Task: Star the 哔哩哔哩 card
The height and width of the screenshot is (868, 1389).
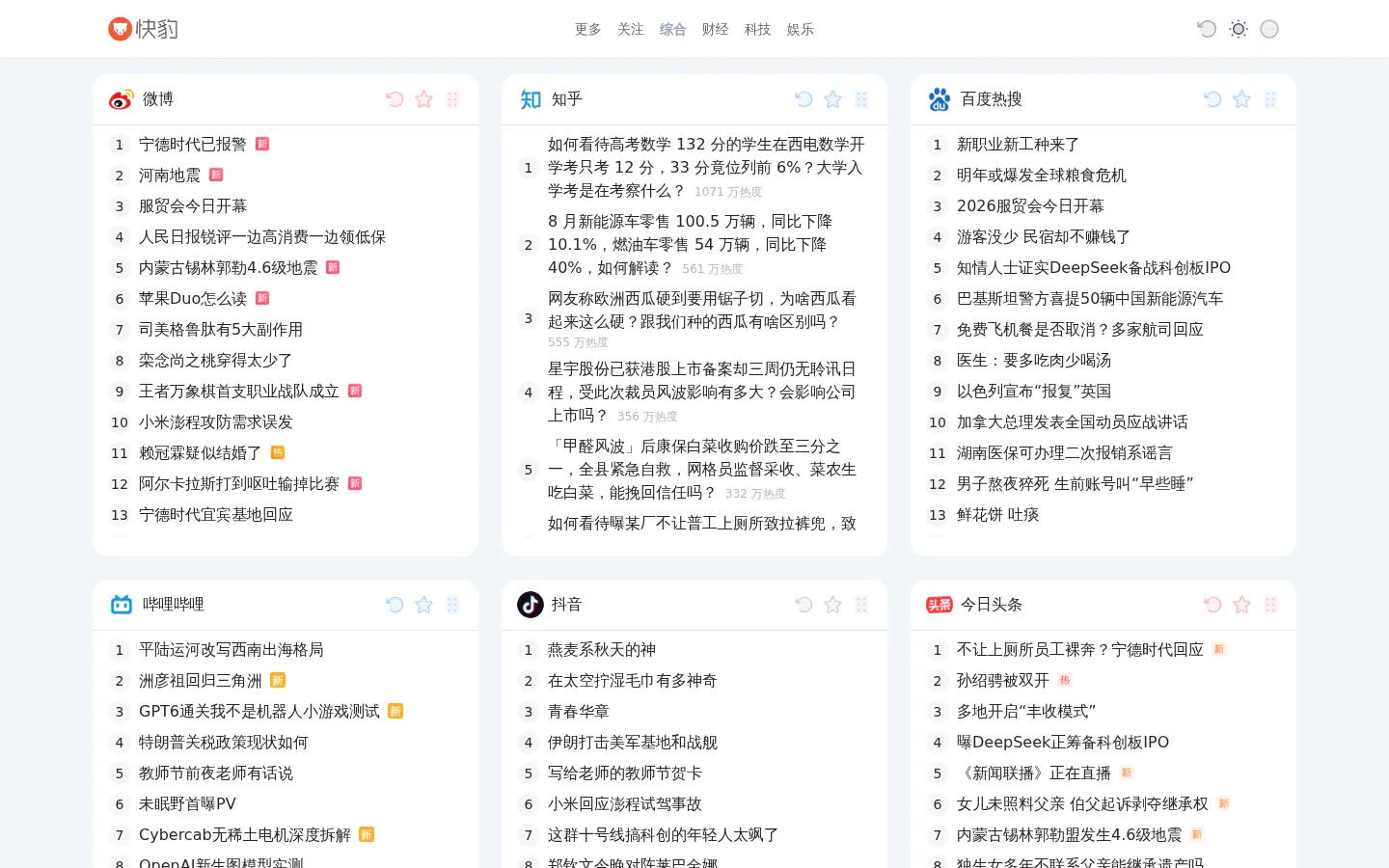Action: coord(423,605)
